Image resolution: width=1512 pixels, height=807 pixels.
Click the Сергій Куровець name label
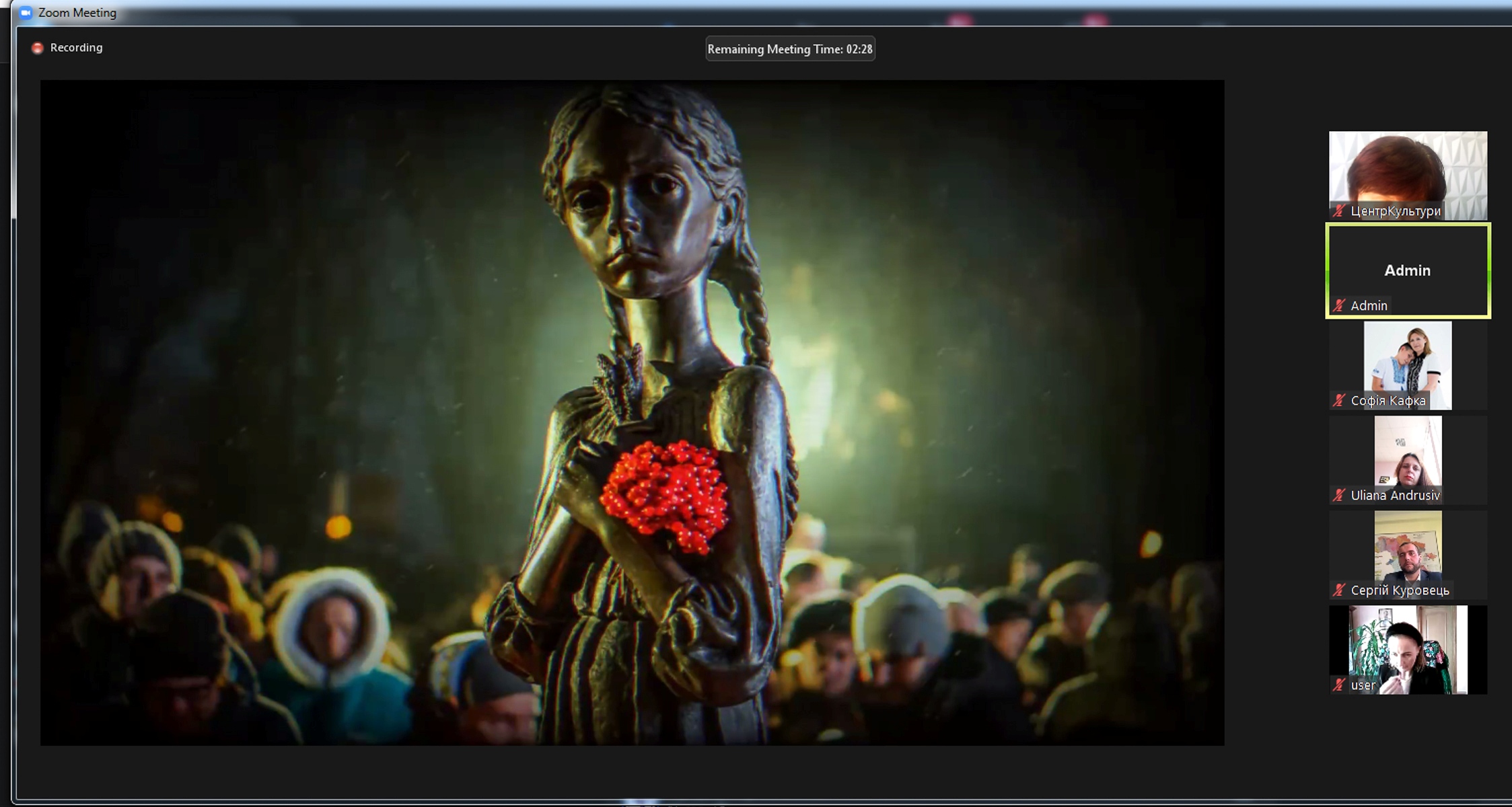[1400, 590]
